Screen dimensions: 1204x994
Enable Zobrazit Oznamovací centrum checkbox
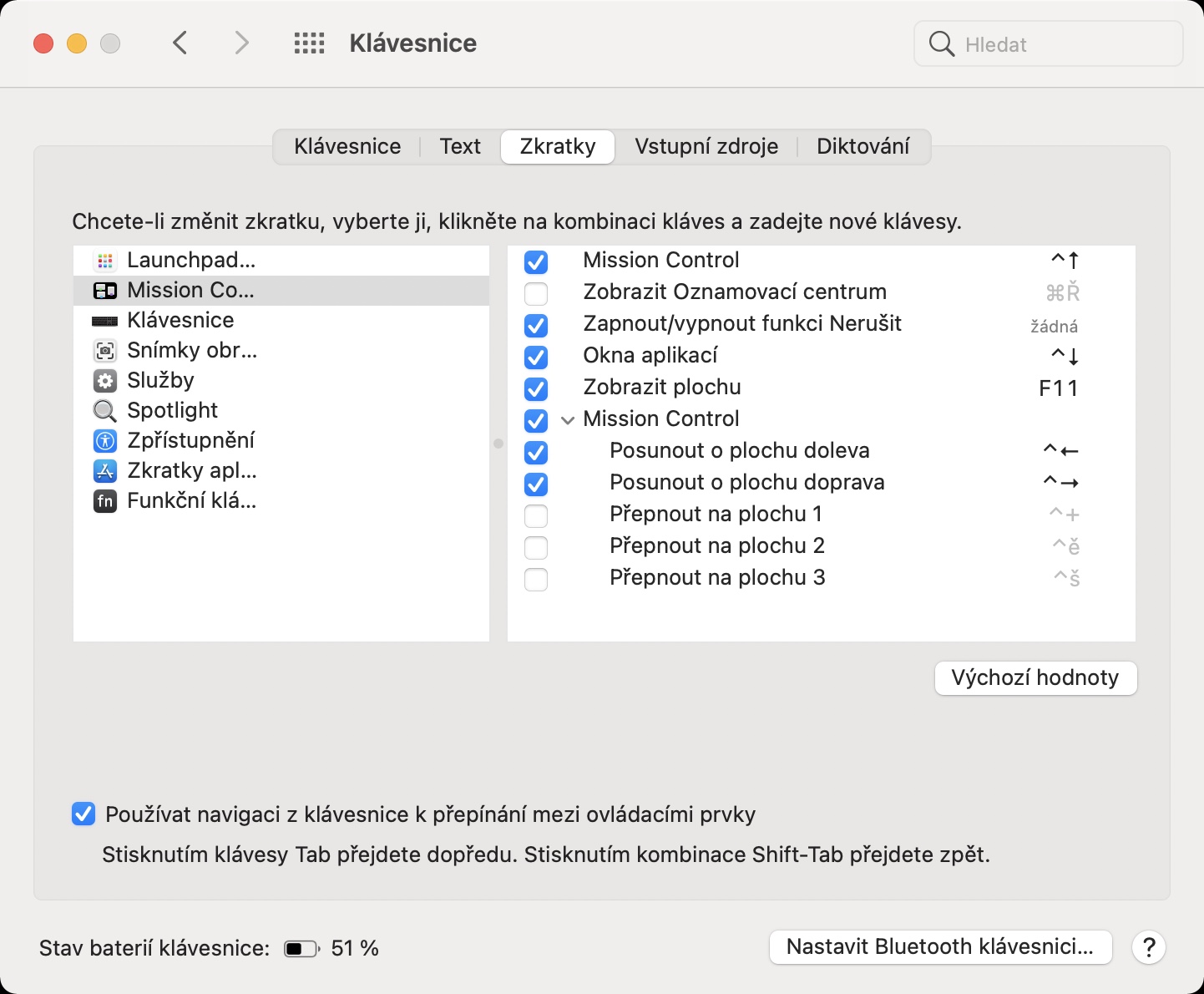click(536, 293)
